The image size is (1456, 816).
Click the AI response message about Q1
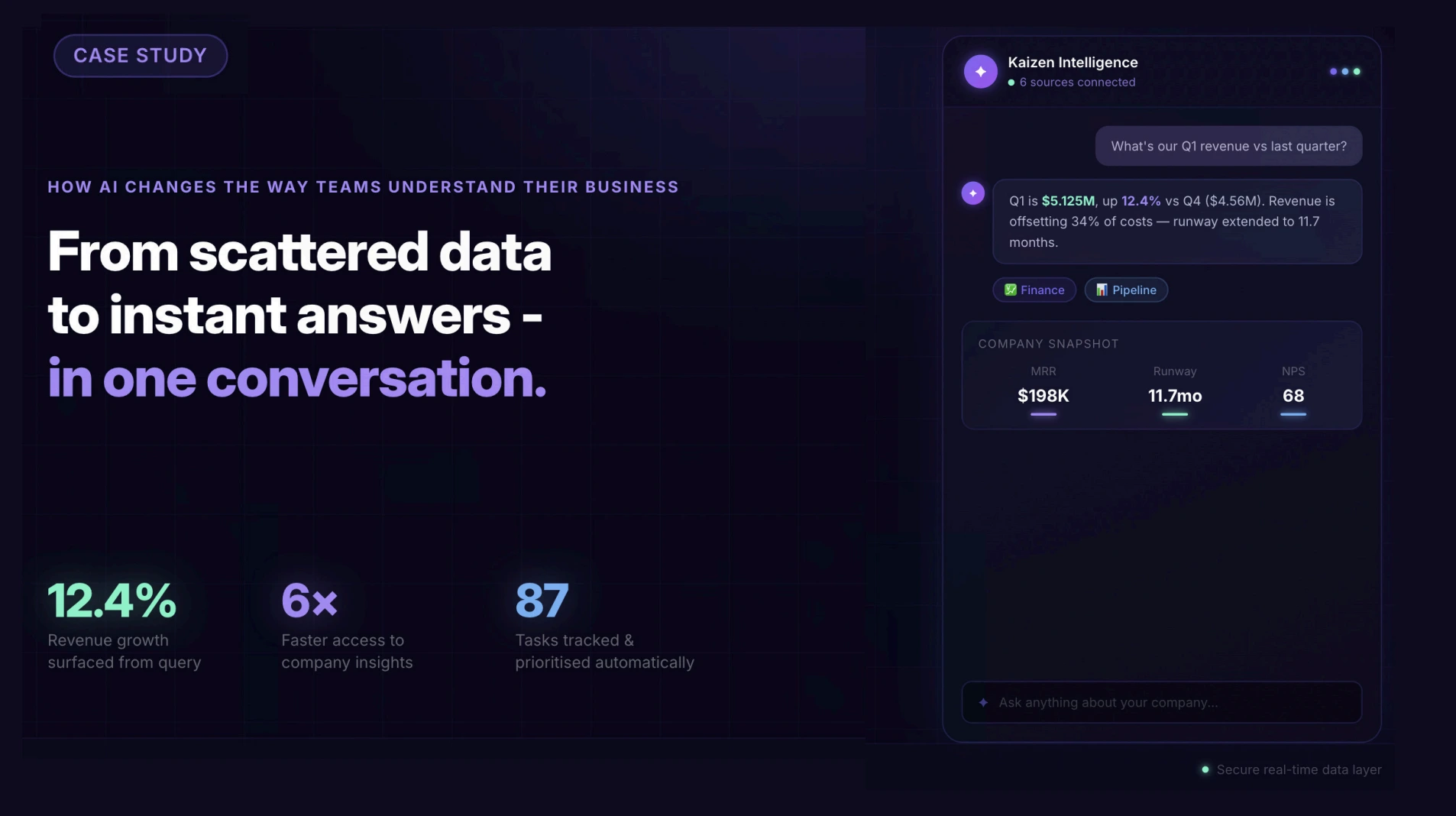click(1176, 222)
